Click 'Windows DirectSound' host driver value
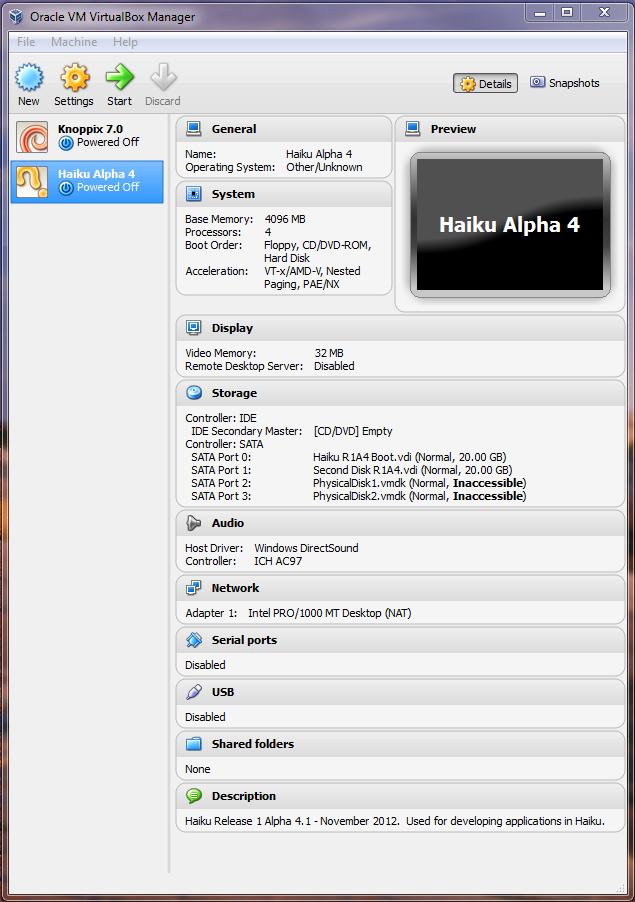This screenshot has height=902, width=635. click(x=306, y=548)
